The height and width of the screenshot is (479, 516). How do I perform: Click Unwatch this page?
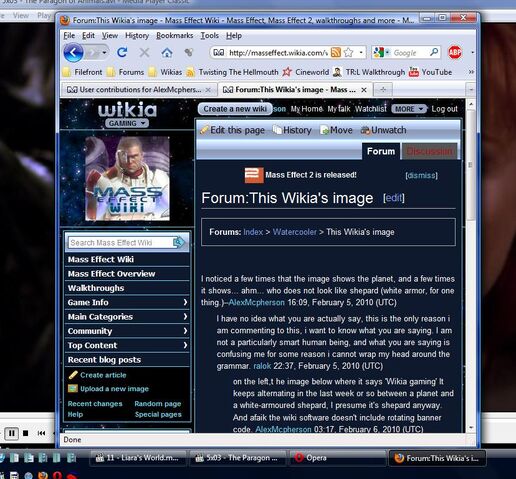coord(383,130)
